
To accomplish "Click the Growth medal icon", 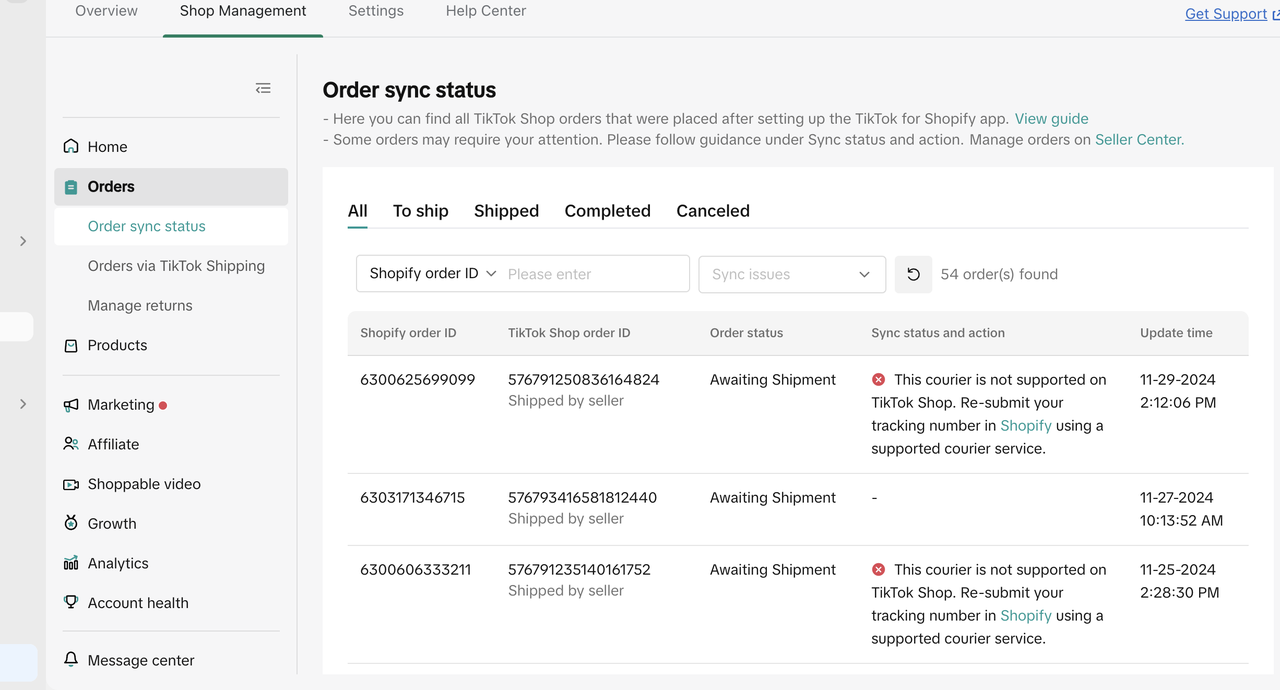I will click(x=71, y=523).
